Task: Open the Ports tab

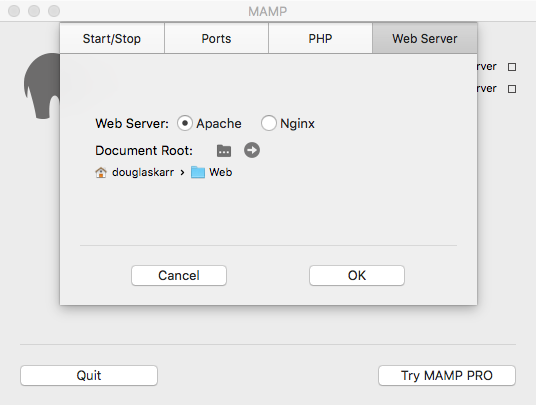Action: pos(216,39)
